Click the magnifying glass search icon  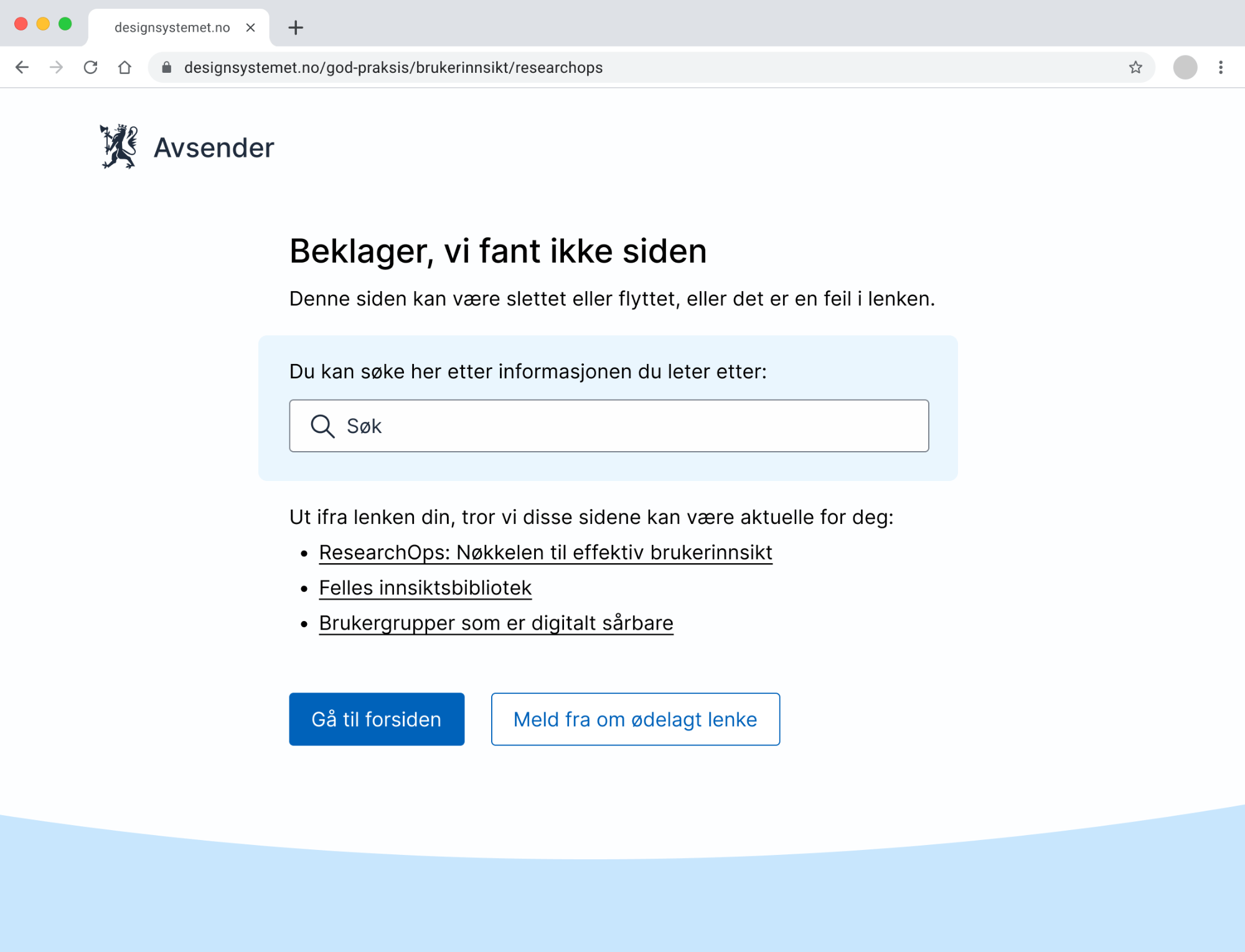[322, 426]
